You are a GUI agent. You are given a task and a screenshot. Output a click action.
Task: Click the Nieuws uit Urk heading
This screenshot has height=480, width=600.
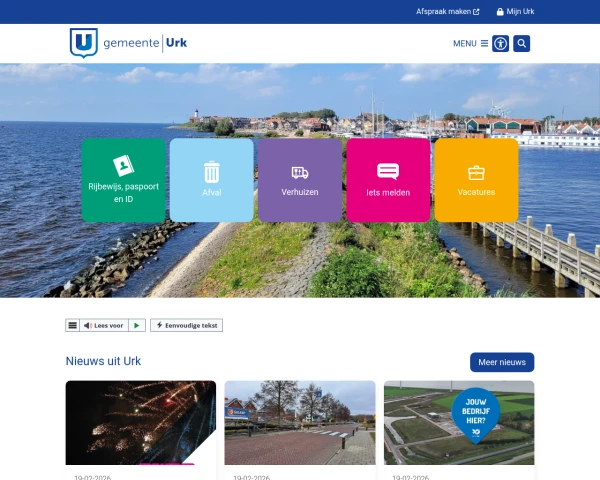pyautogui.click(x=103, y=361)
